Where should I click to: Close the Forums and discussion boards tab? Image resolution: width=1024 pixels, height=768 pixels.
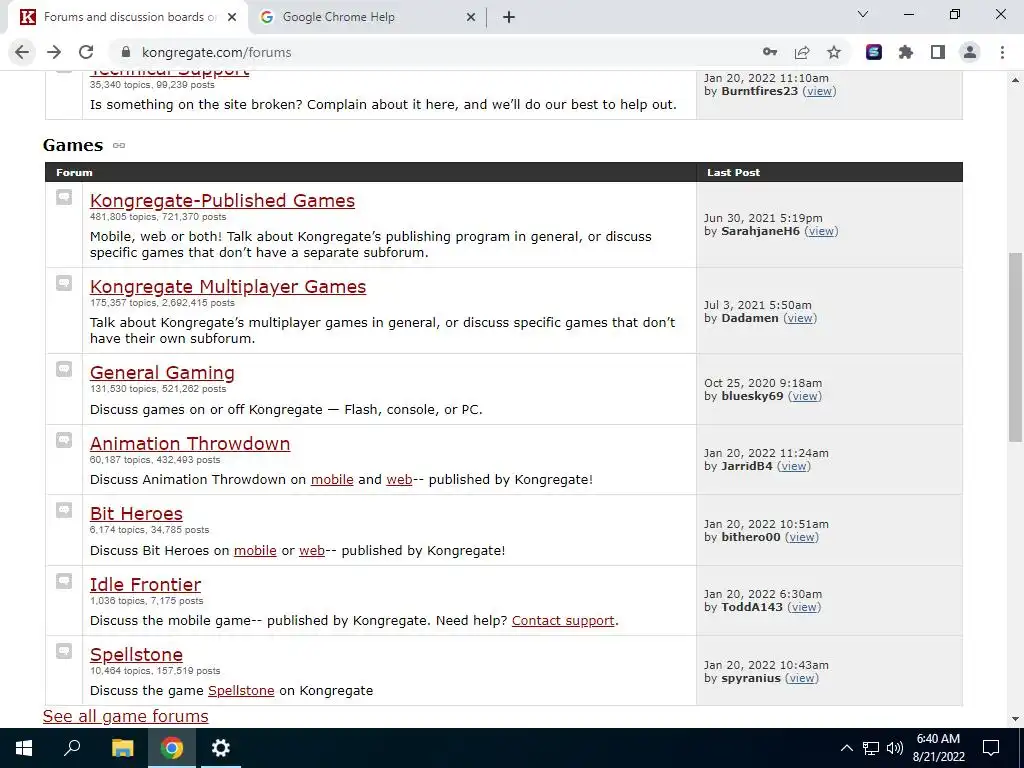232,18
